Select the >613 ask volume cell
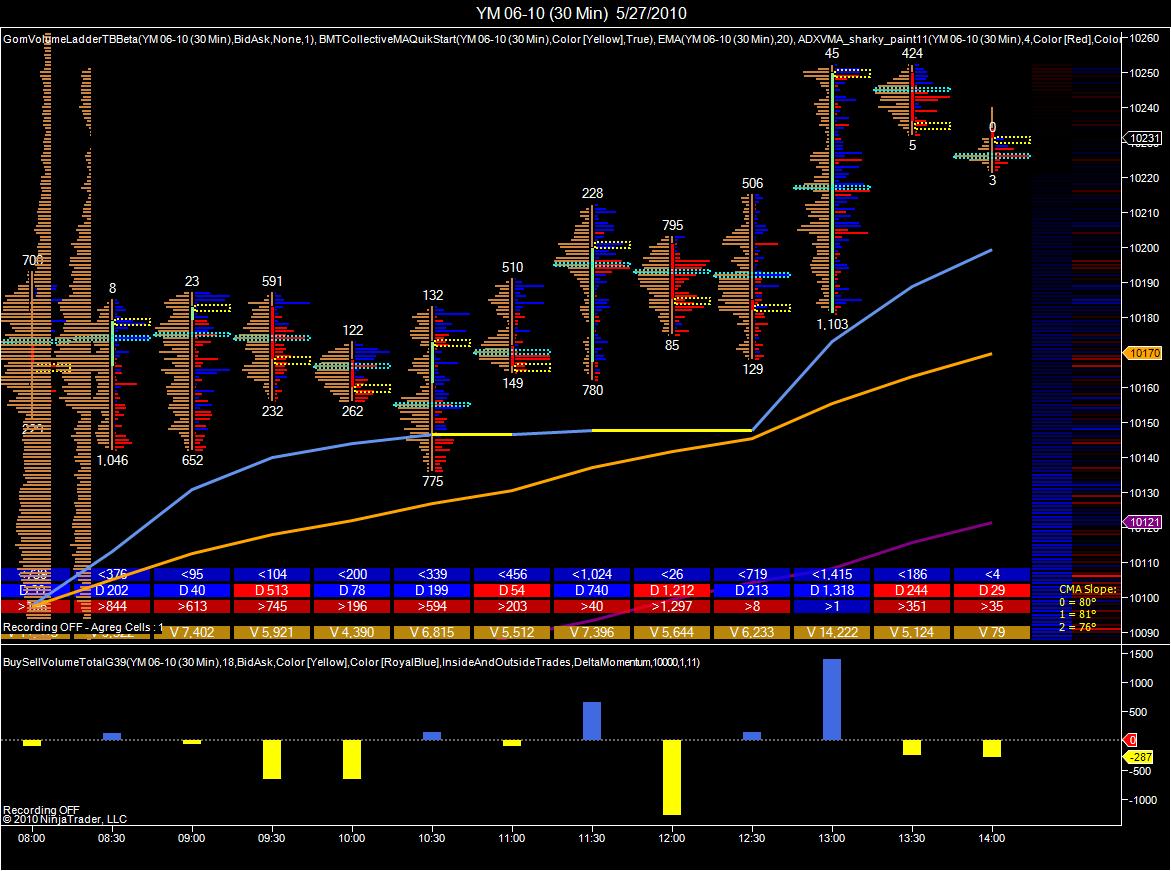The width and height of the screenshot is (1171, 871). (192, 606)
